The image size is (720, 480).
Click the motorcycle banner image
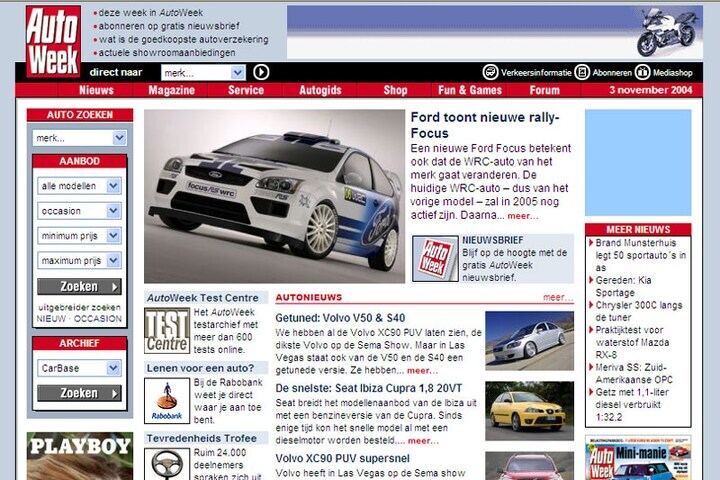(495, 32)
